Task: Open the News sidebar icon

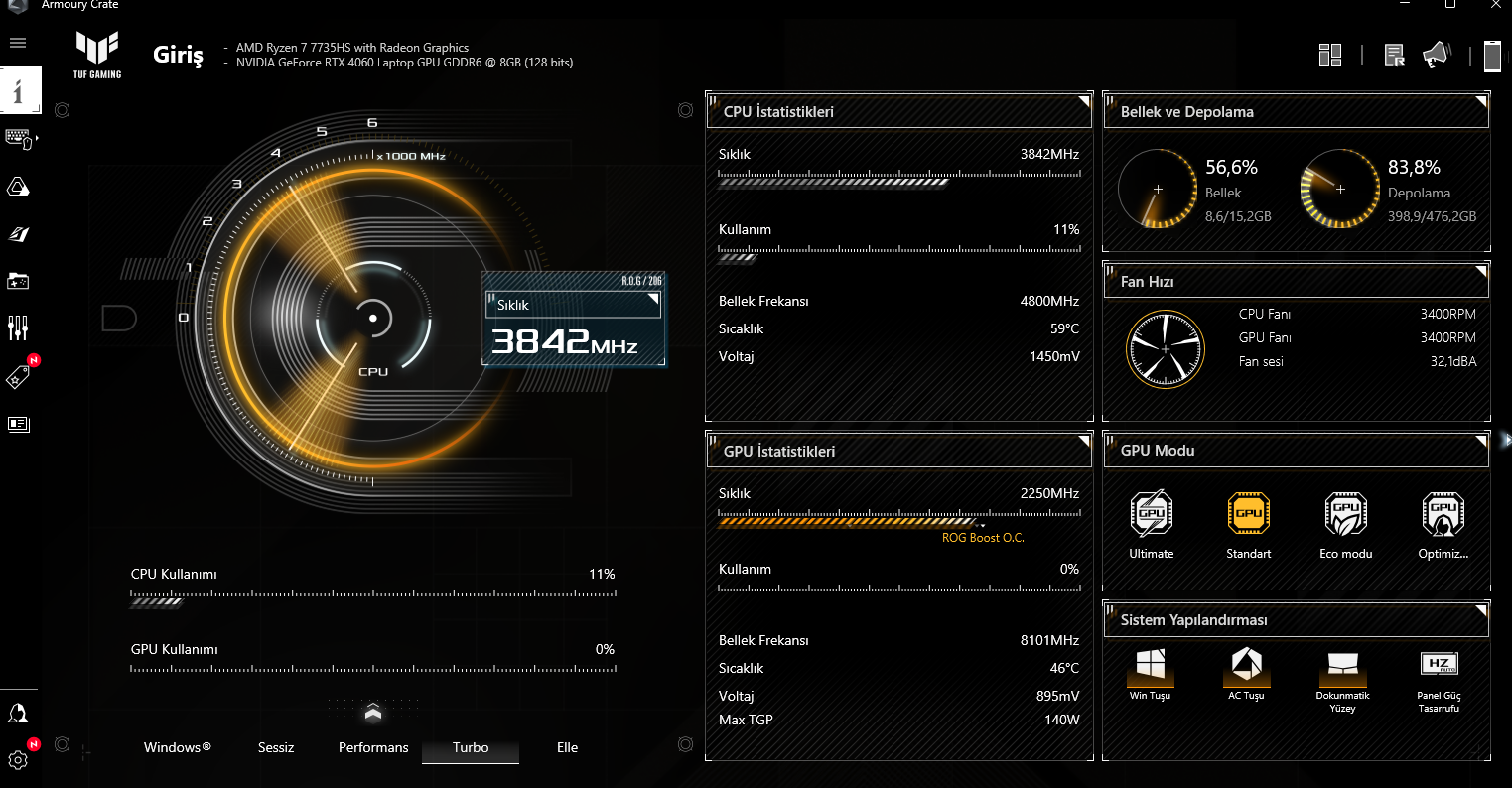Action: (18, 424)
